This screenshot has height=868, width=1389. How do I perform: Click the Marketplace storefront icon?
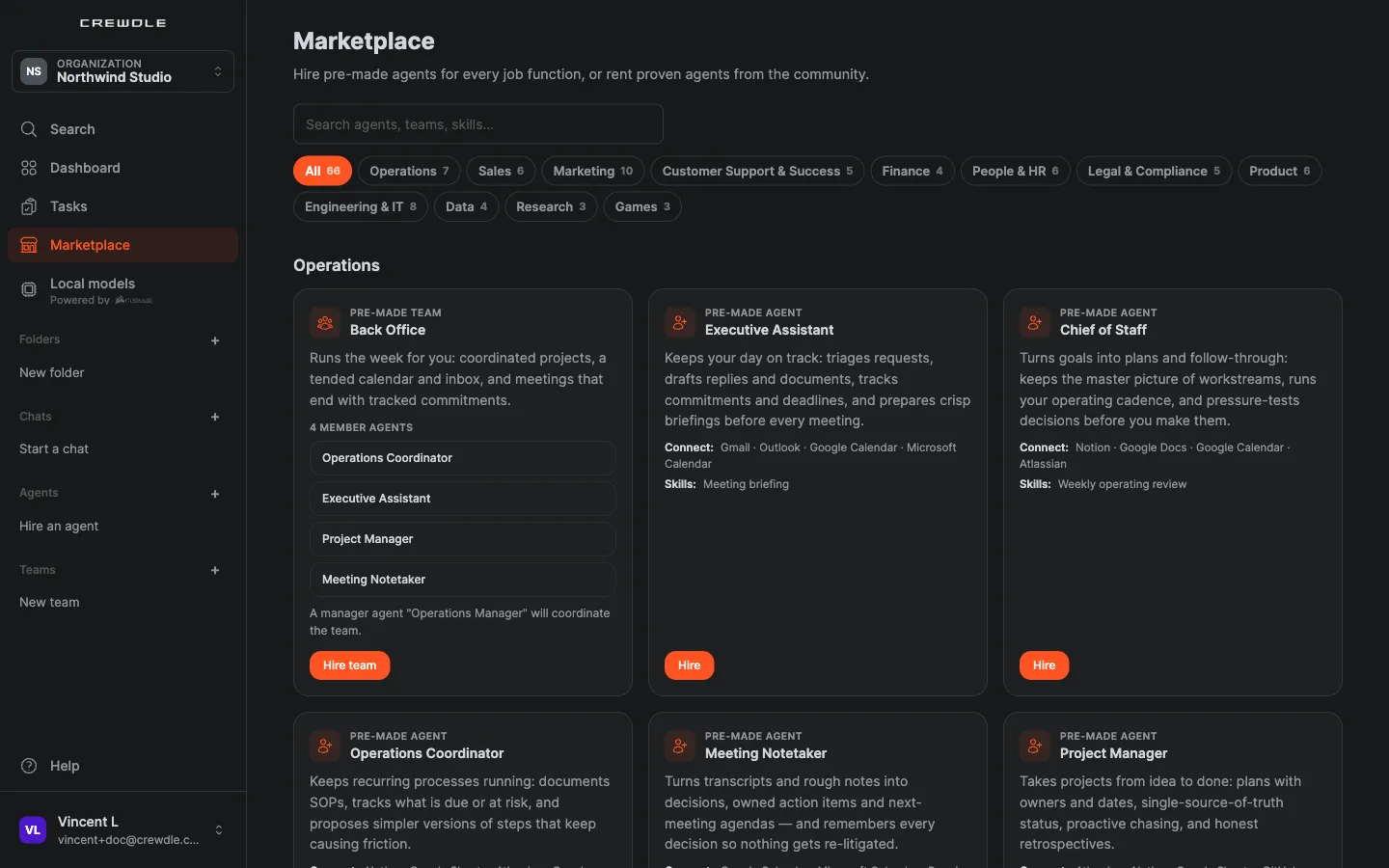[x=29, y=245]
